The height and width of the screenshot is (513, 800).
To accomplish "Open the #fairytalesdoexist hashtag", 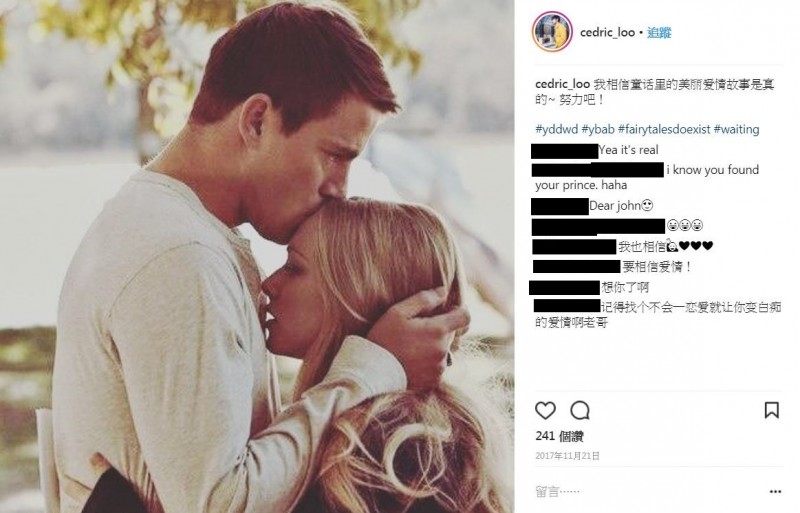I will [664, 129].
